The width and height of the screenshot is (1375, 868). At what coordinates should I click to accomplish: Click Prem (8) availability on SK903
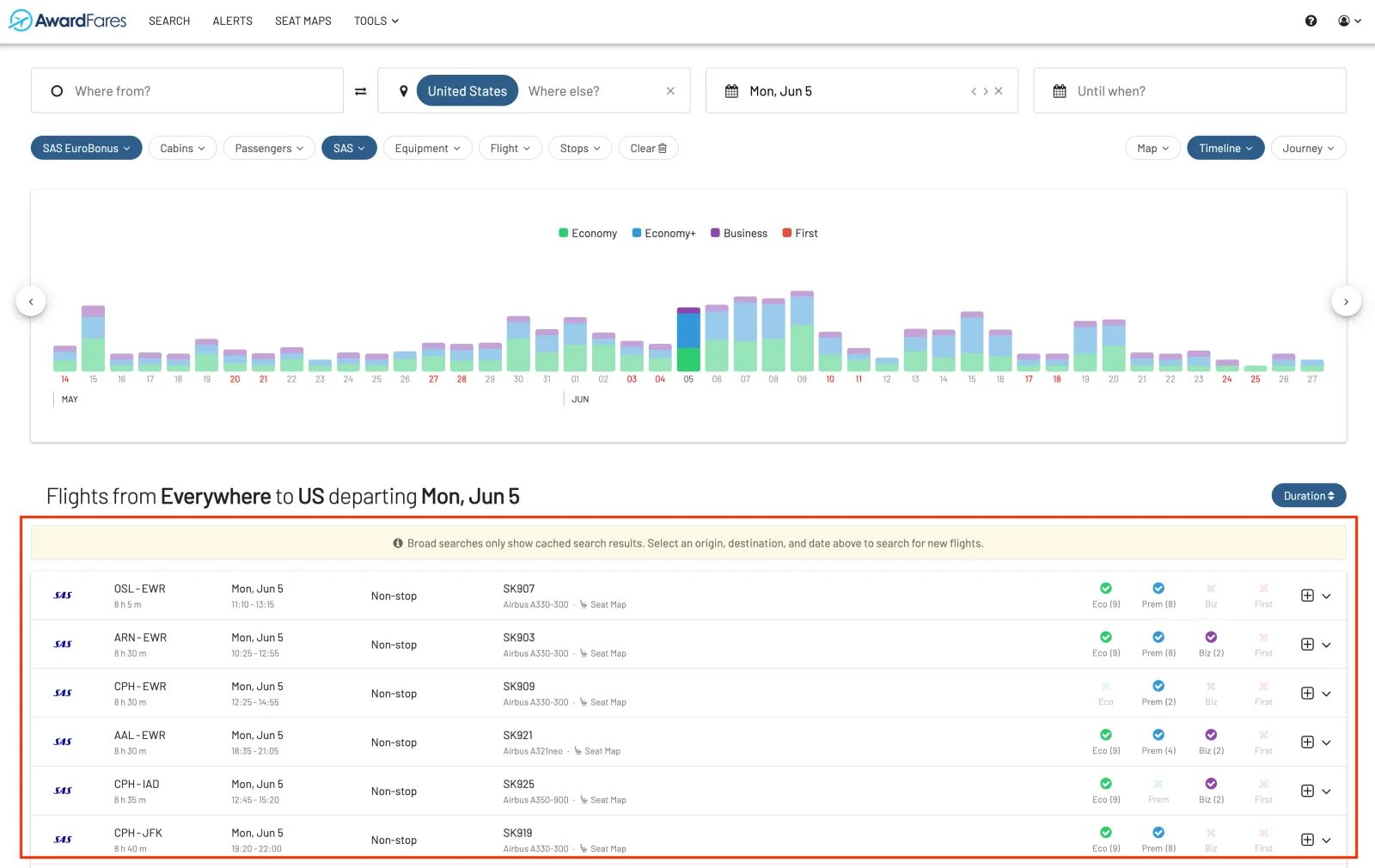[x=1158, y=645]
